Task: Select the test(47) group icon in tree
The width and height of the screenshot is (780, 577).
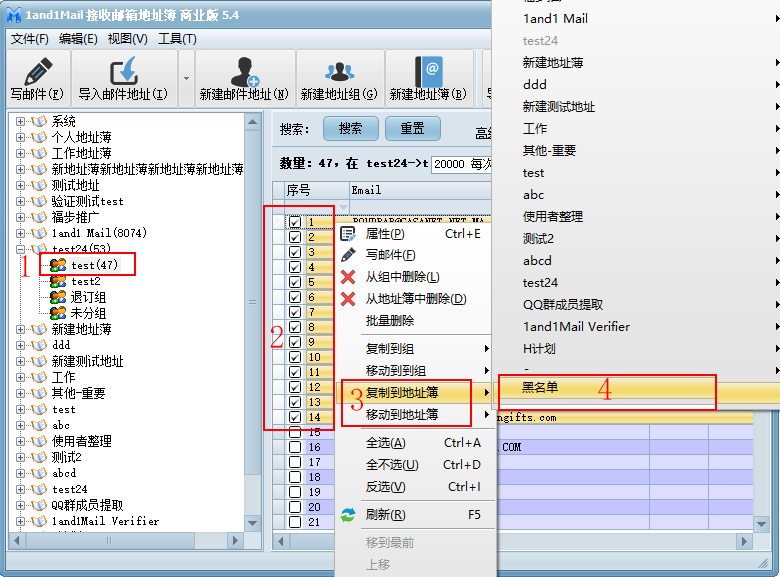Action: tap(58, 265)
